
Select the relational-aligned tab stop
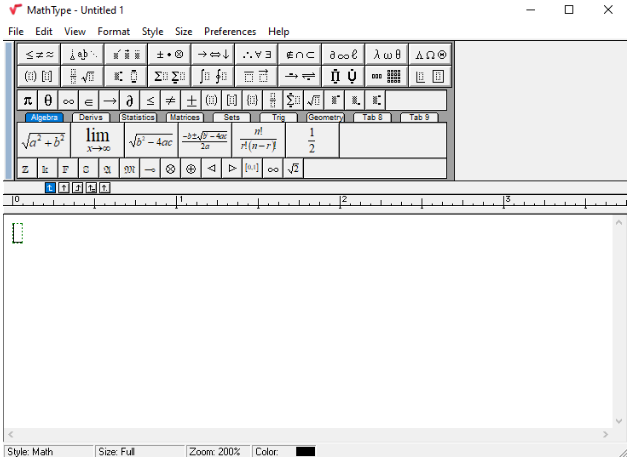pos(91,188)
